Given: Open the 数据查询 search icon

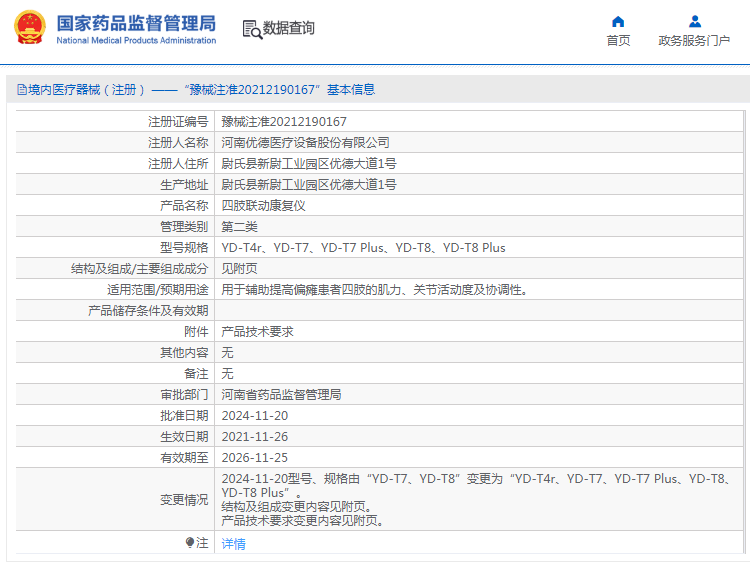Looking at the screenshot, I should pos(252,29).
